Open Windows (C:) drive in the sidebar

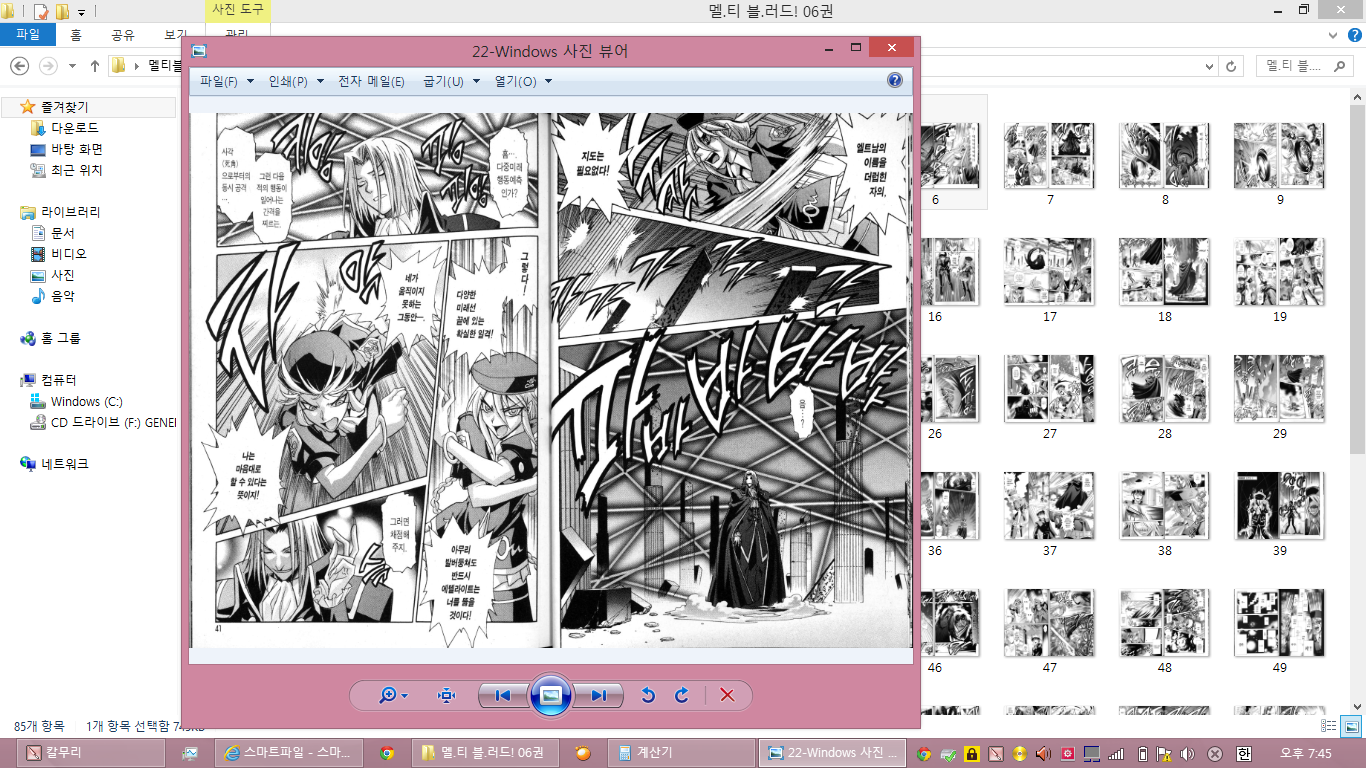tap(86, 401)
